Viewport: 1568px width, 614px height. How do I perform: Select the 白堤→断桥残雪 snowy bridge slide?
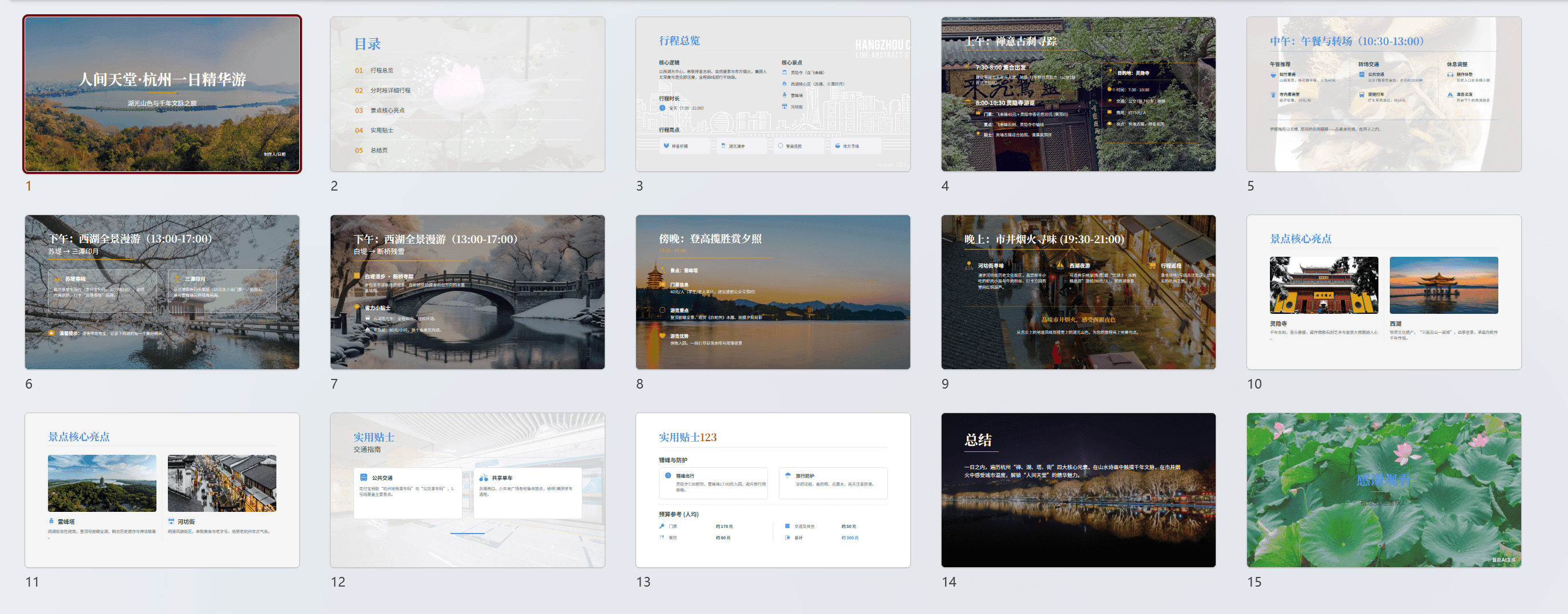point(467,292)
